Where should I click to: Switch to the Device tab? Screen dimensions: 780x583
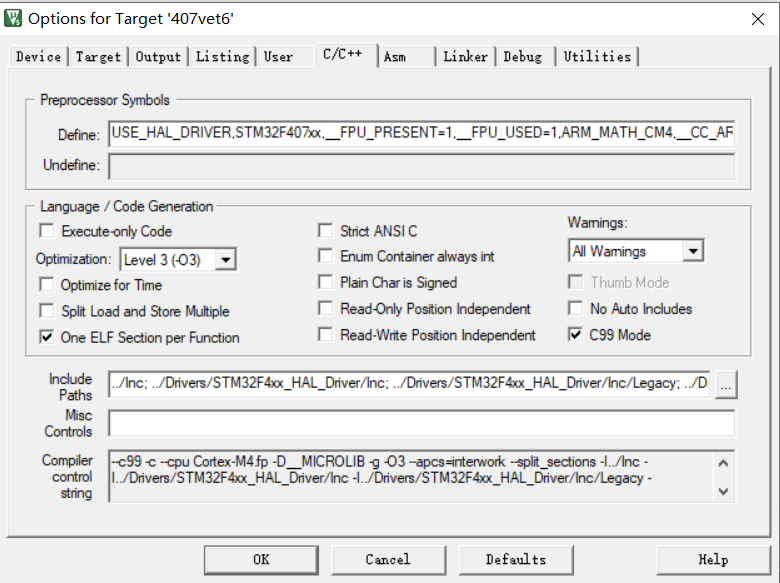pyautogui.click(x=38, y=57)
